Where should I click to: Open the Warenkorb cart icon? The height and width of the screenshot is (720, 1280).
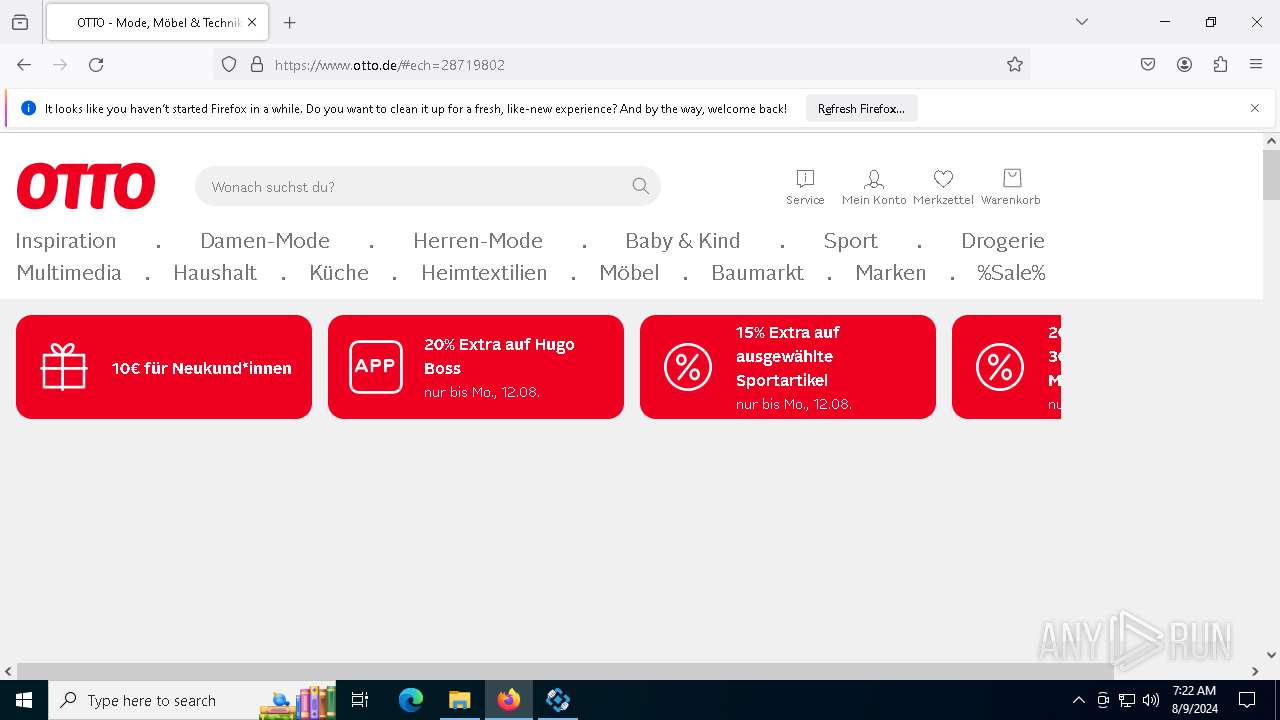pyautogui.click(x=1011, y=187)
